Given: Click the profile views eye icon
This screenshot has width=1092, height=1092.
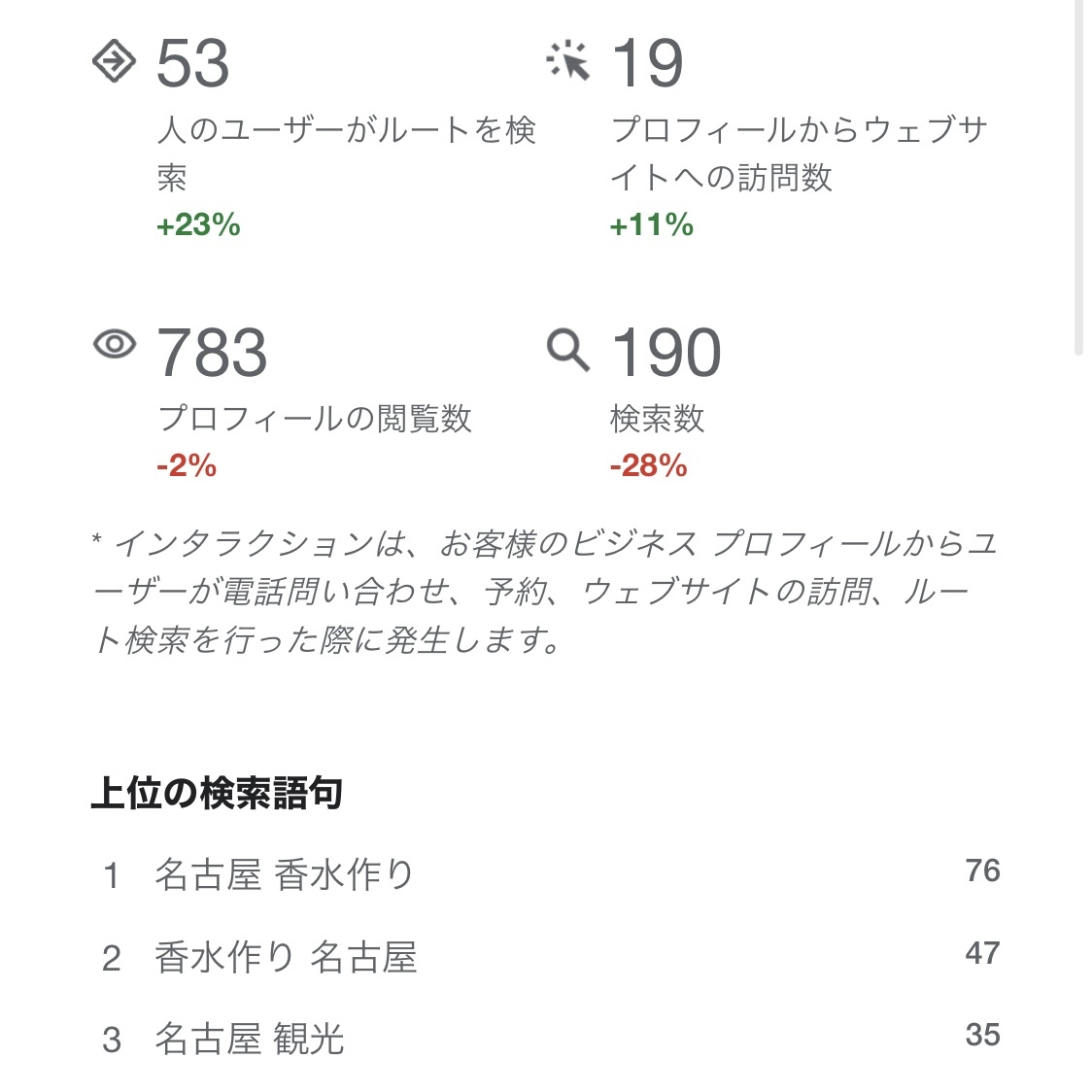Looking at the screenshot, I should click(114, 344).
